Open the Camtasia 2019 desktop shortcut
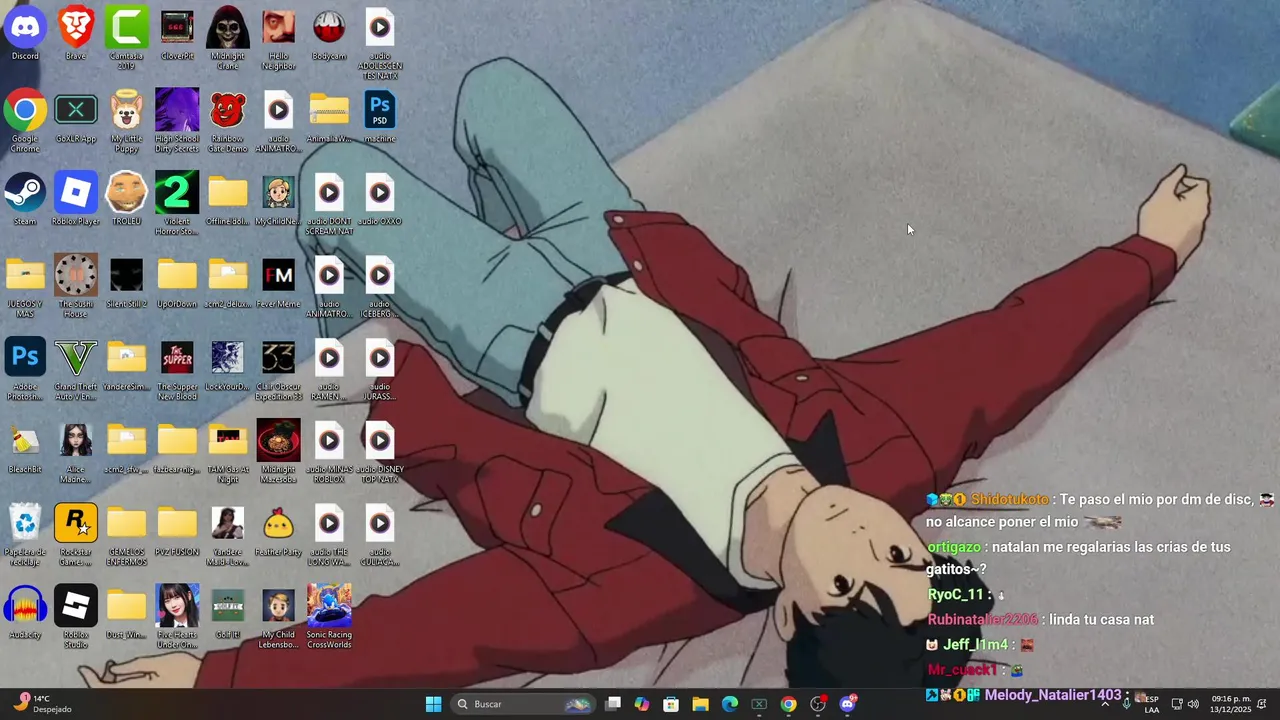1280x720 pixels. [126, 38]
